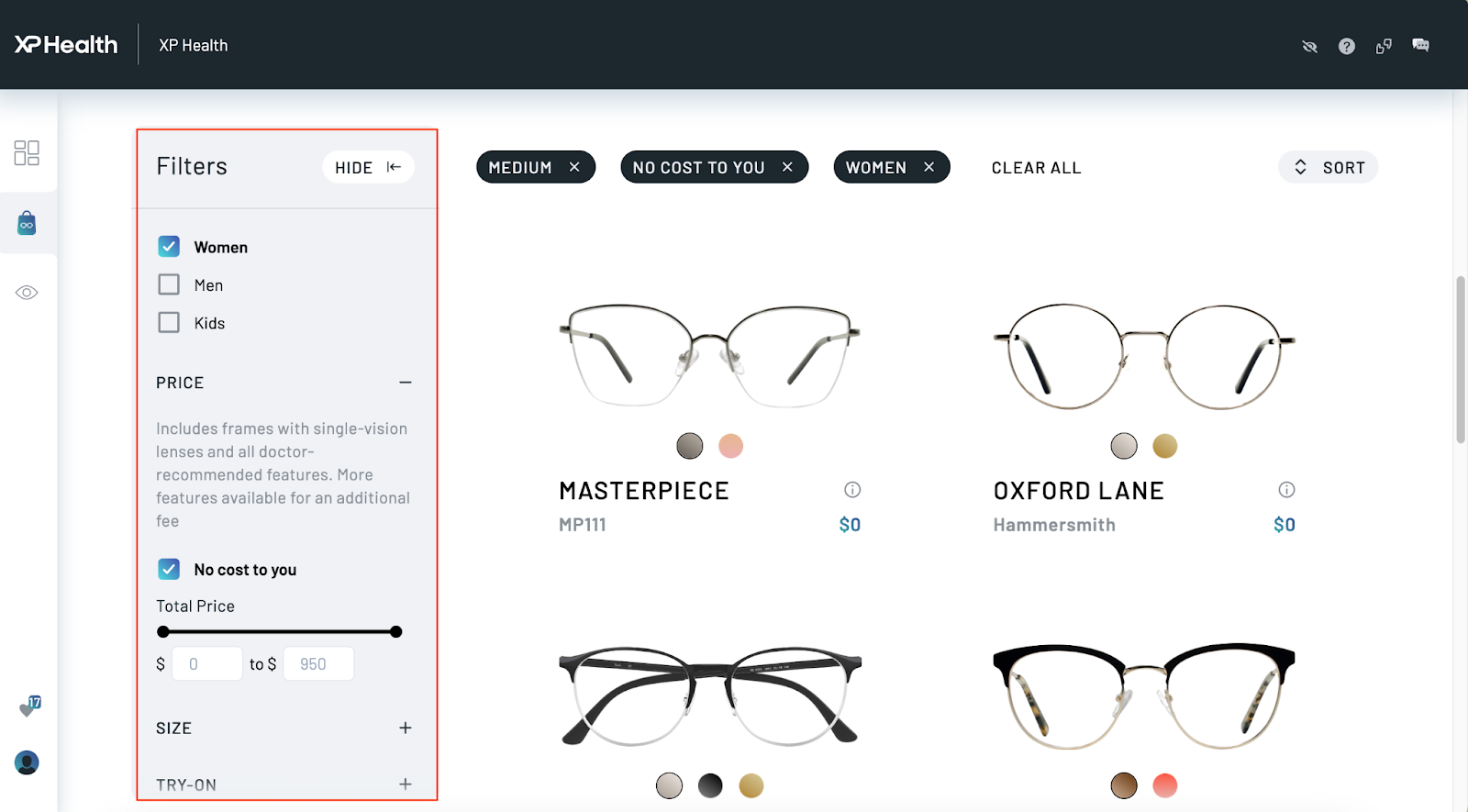This screenshot has height=812, width=1468.
Task: Enable the Men filter checkbox
Action: [x=169, y=284]
